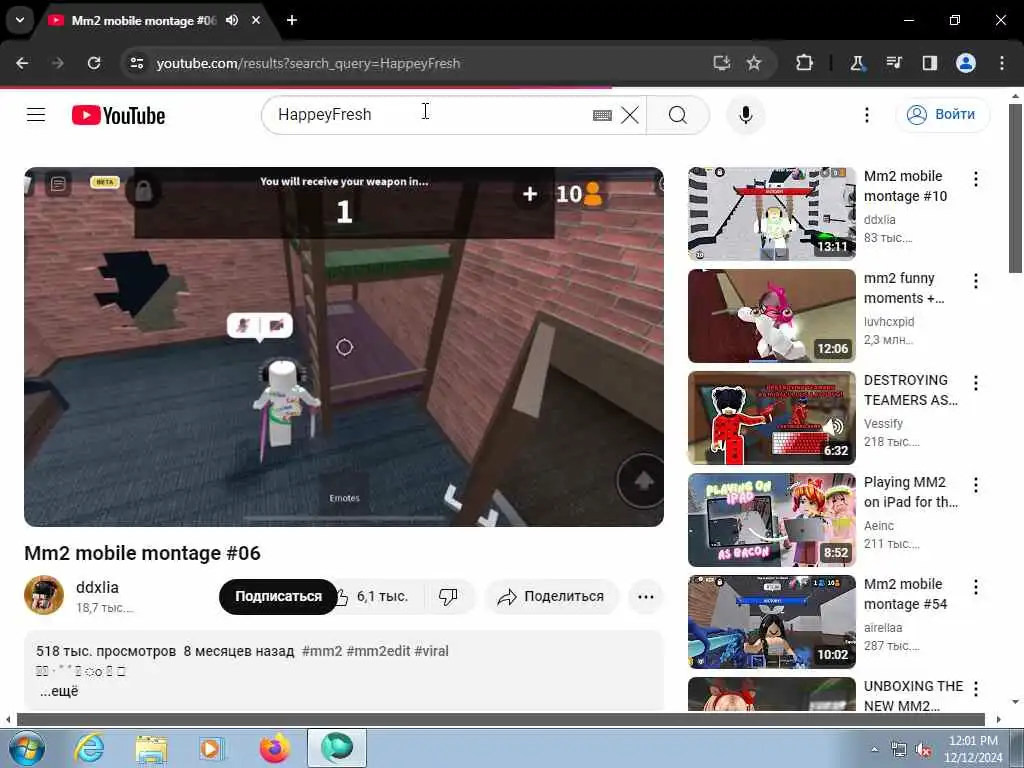The width and height of the screenshot is (1024, 768).
Task: Mute the tab via speaker icon
Action: 232,20
